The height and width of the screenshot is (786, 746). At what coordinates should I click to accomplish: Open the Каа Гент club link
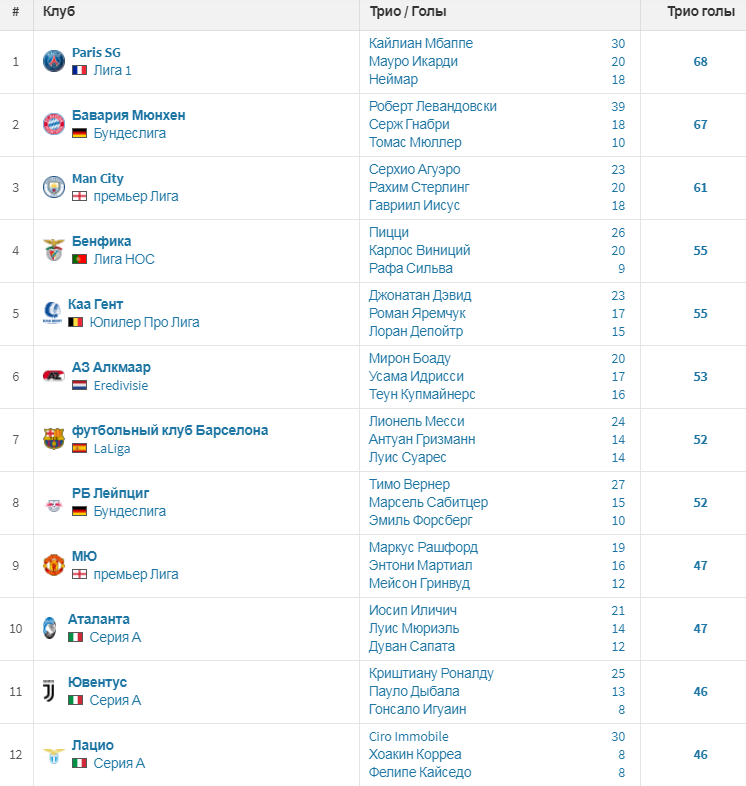pyautogui.click(x=95, y=304)
